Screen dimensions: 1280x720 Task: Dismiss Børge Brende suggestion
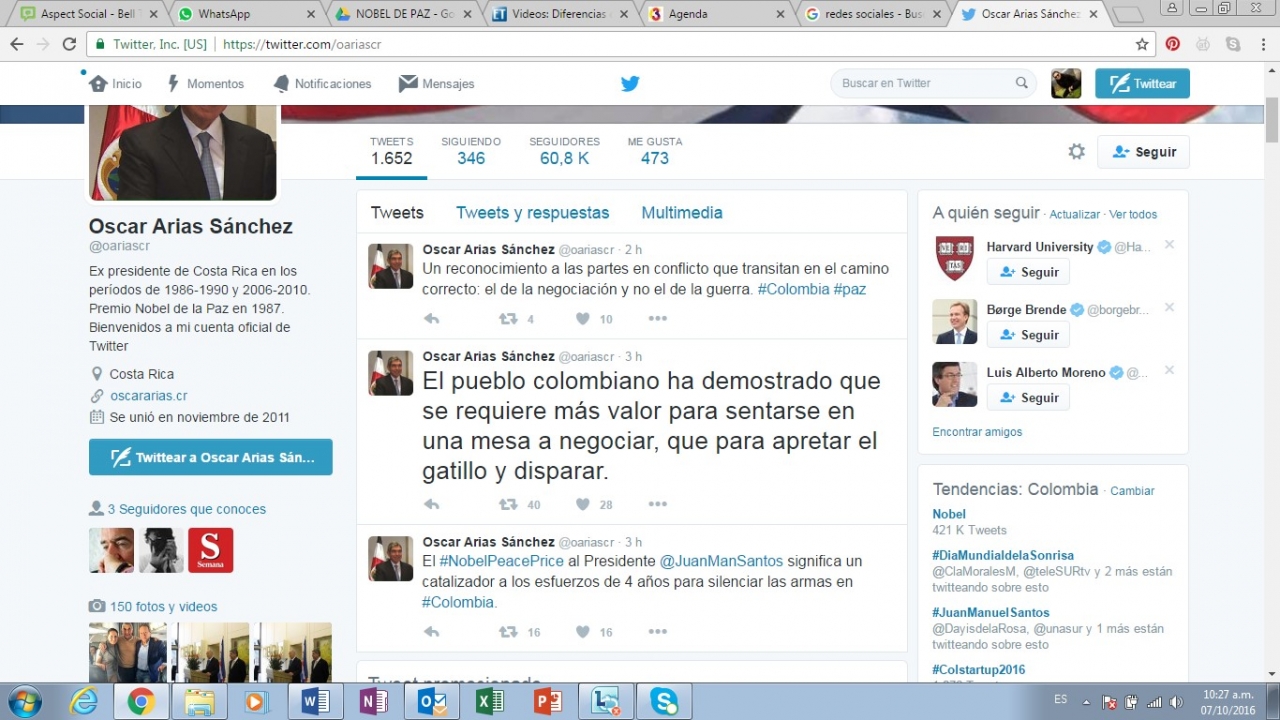tap(1169, 308)
